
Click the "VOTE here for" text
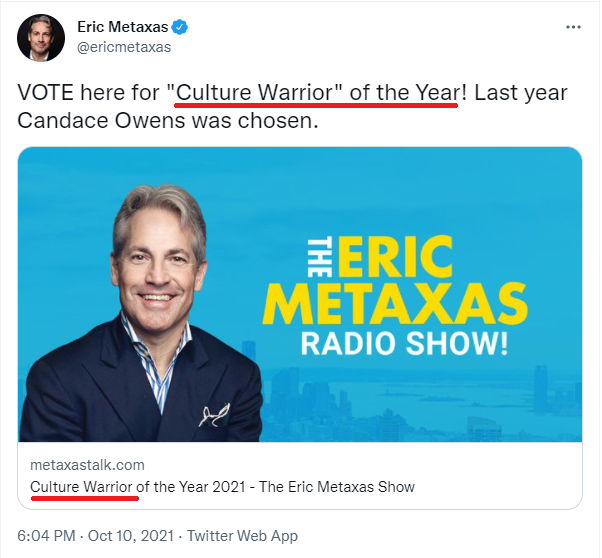point(89,93)
